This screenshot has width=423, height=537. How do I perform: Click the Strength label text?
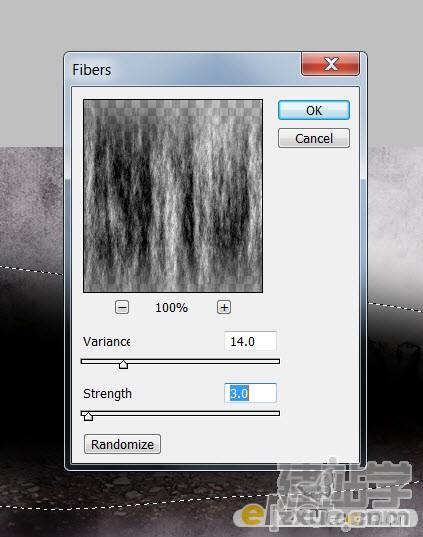107,394
